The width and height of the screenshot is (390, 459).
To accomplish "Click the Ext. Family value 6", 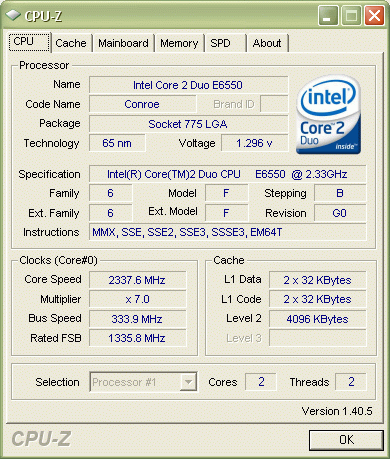I will [x=111, y=213].
